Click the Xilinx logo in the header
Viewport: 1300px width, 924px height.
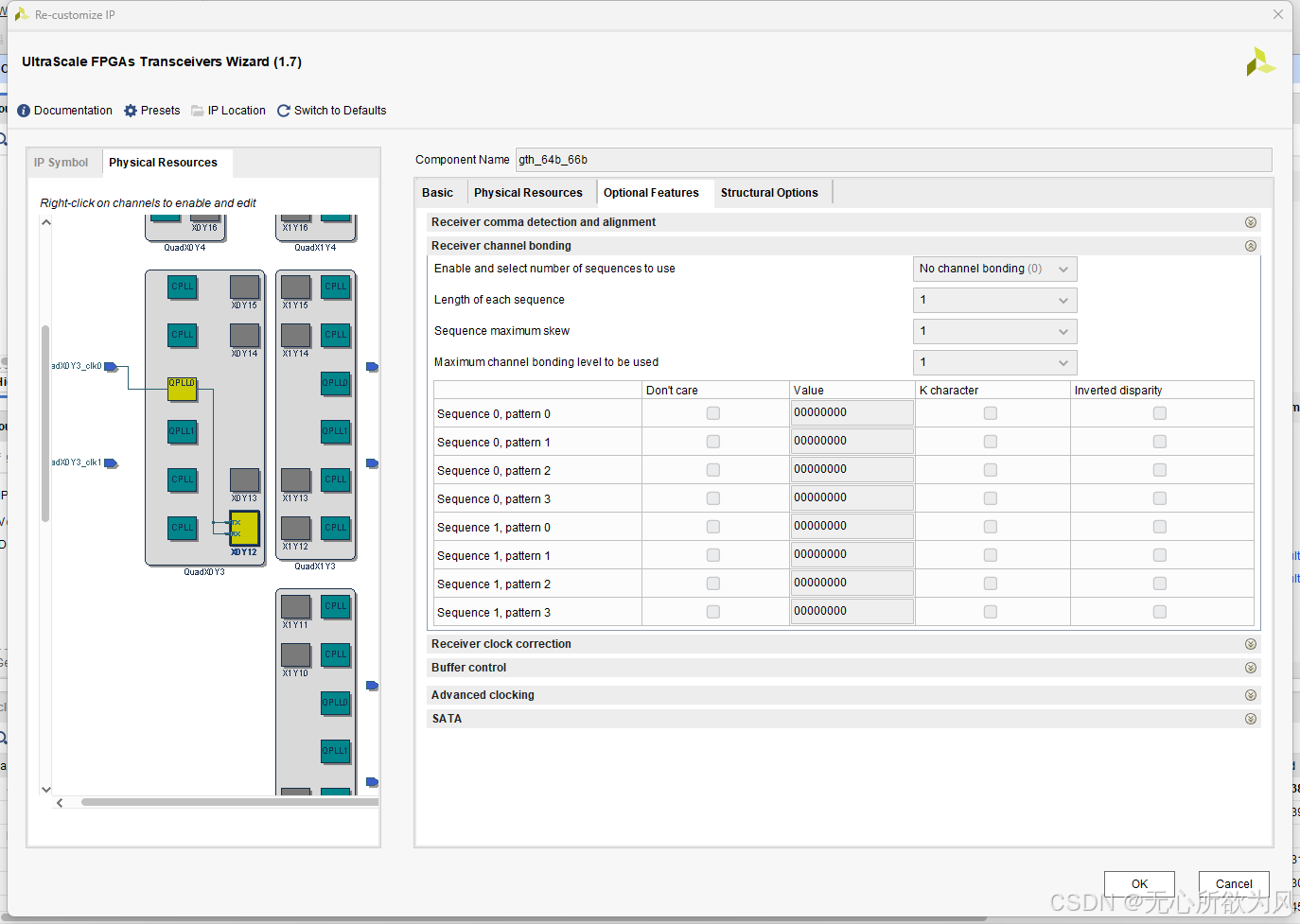[1260, 62]
